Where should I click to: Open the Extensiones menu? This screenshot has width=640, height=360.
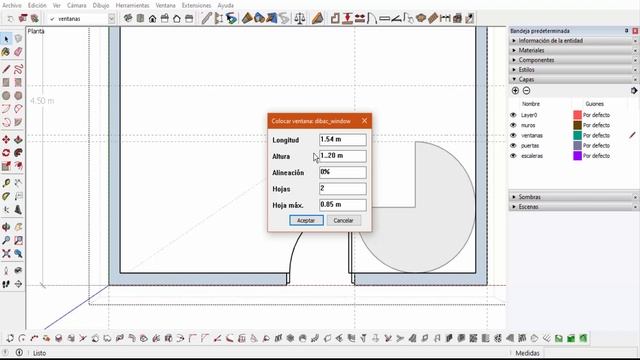pos(196,5)
